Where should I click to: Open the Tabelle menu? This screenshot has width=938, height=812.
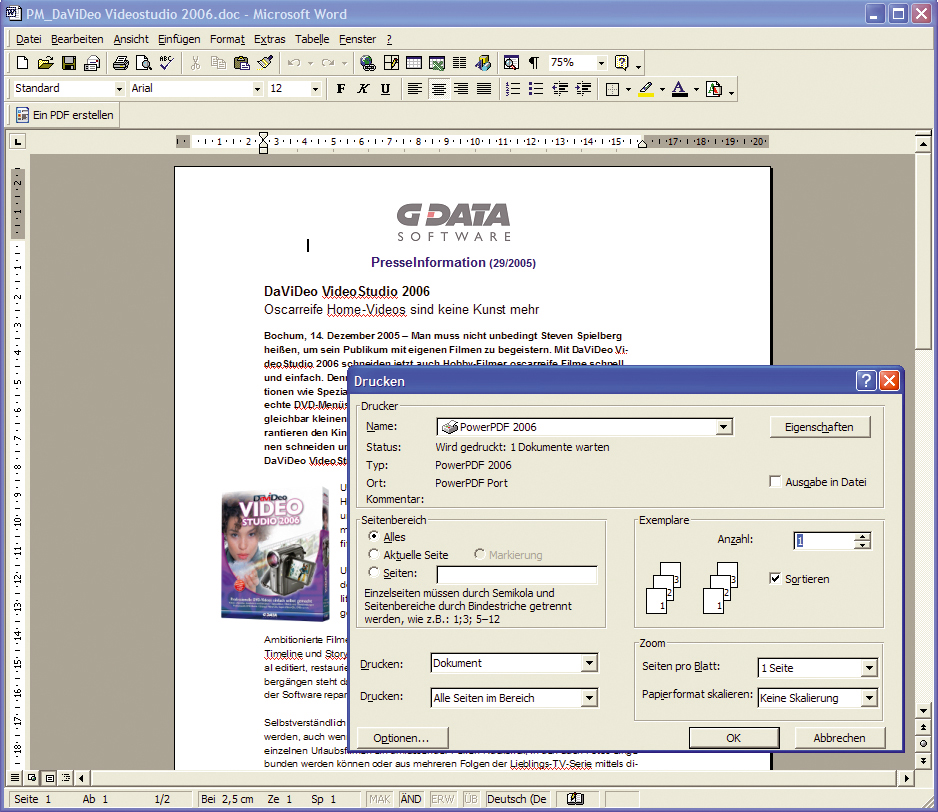(x=312, y=39)
